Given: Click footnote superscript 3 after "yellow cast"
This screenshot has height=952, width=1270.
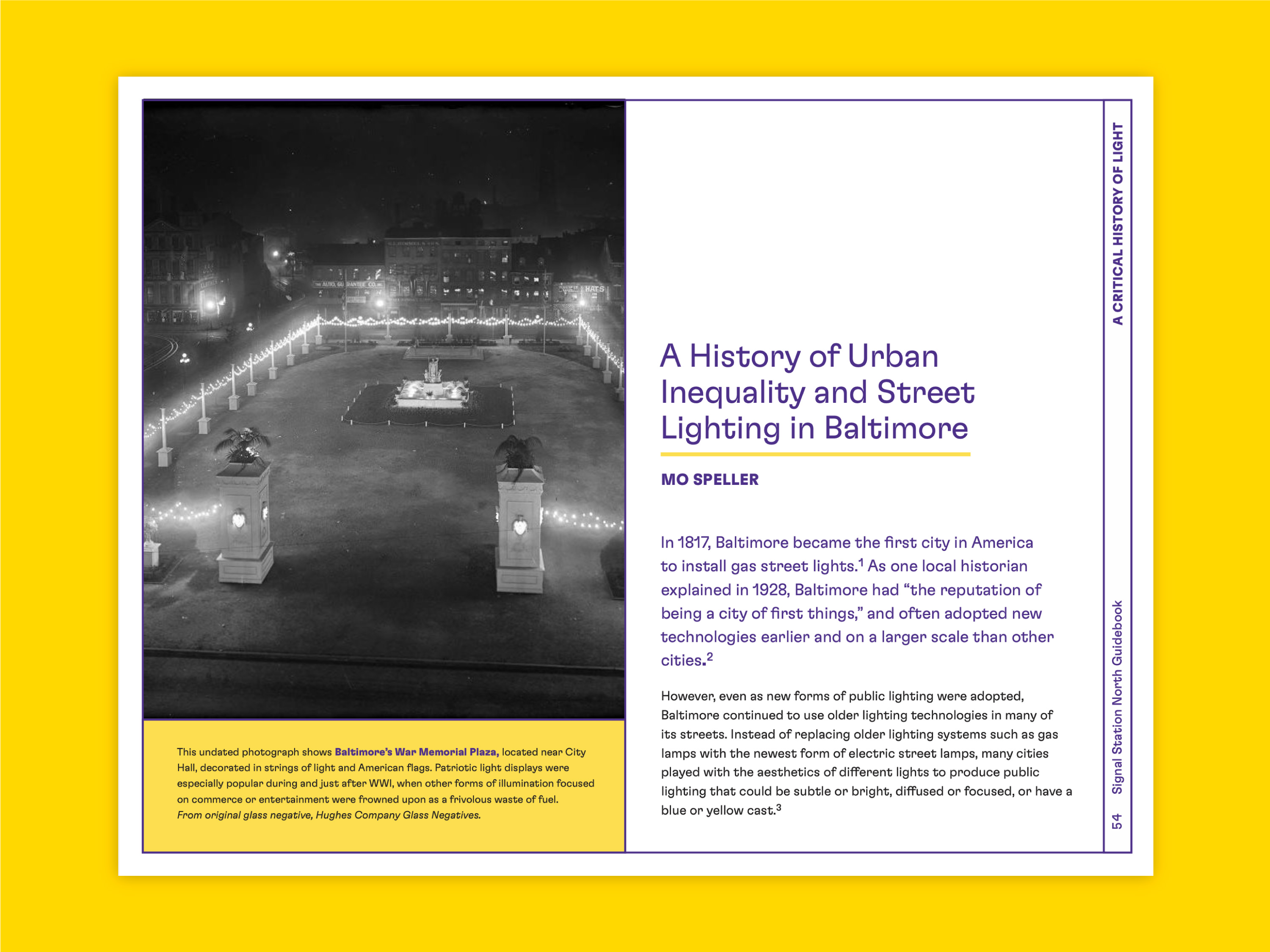Looking at the screenshot, I should (778, 807).
